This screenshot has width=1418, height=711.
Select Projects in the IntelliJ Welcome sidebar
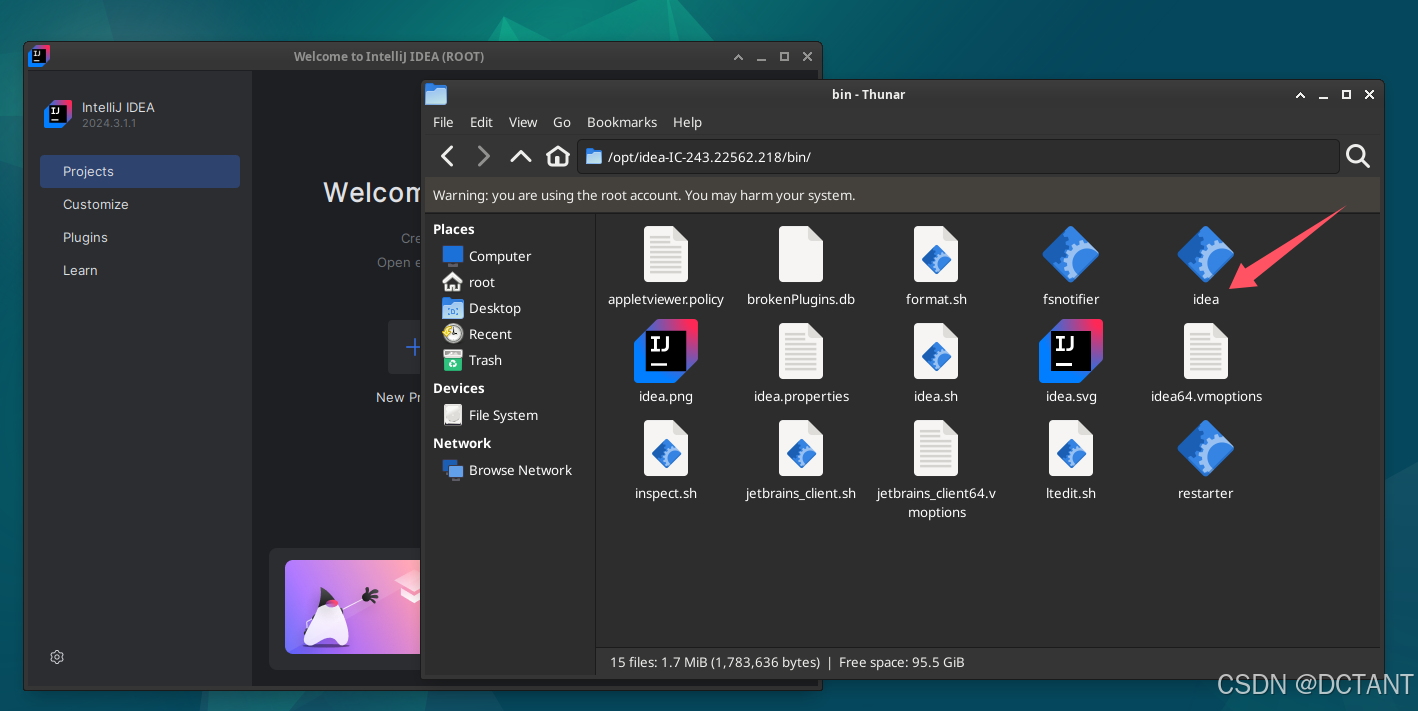(x=140, y=171)
